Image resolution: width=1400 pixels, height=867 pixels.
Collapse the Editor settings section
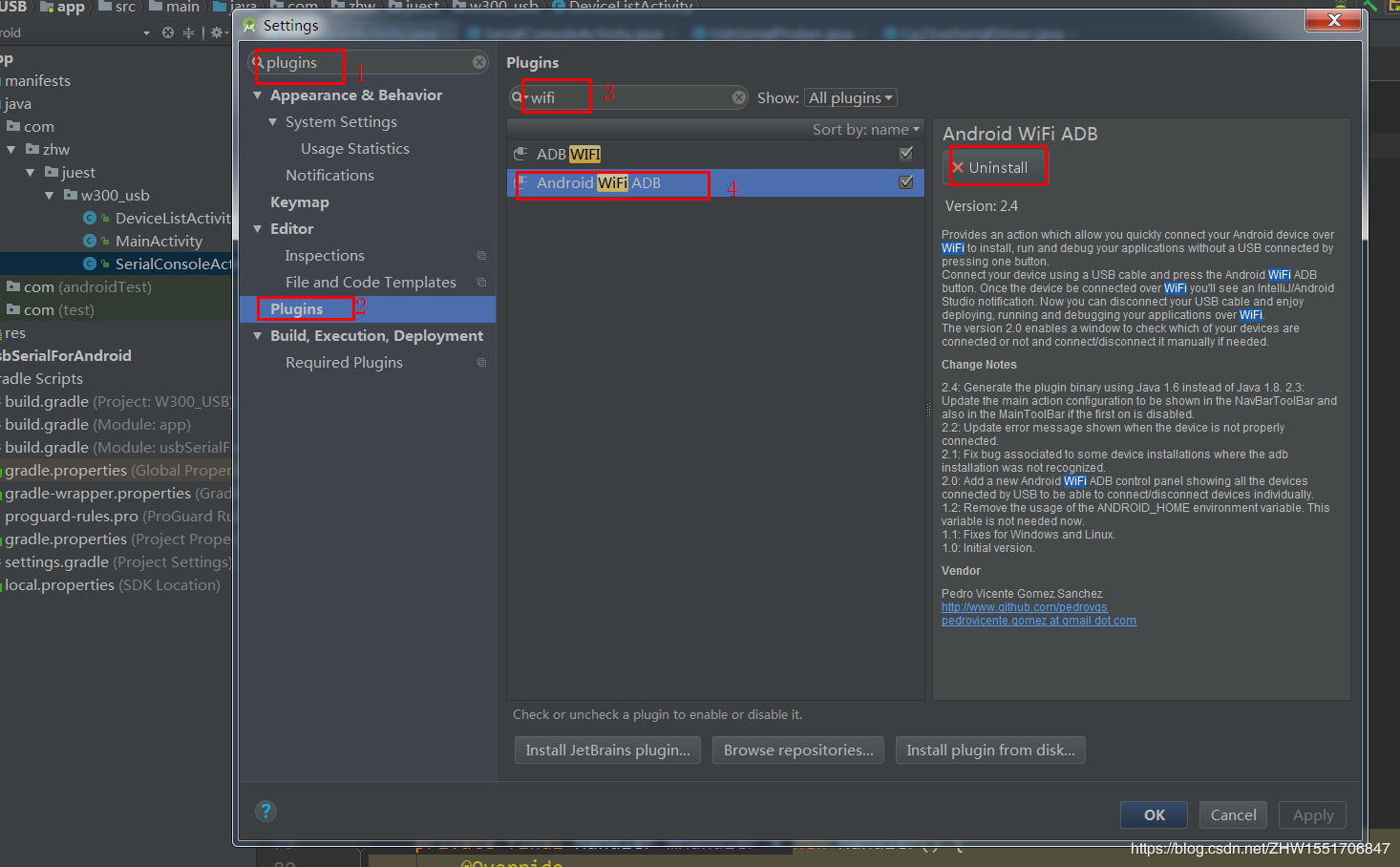pos(258,229)
